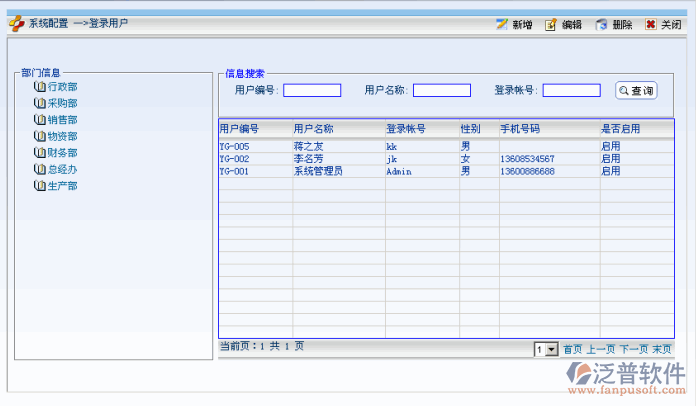
Task: Open 财务部 department node
Action: (62, 153)
